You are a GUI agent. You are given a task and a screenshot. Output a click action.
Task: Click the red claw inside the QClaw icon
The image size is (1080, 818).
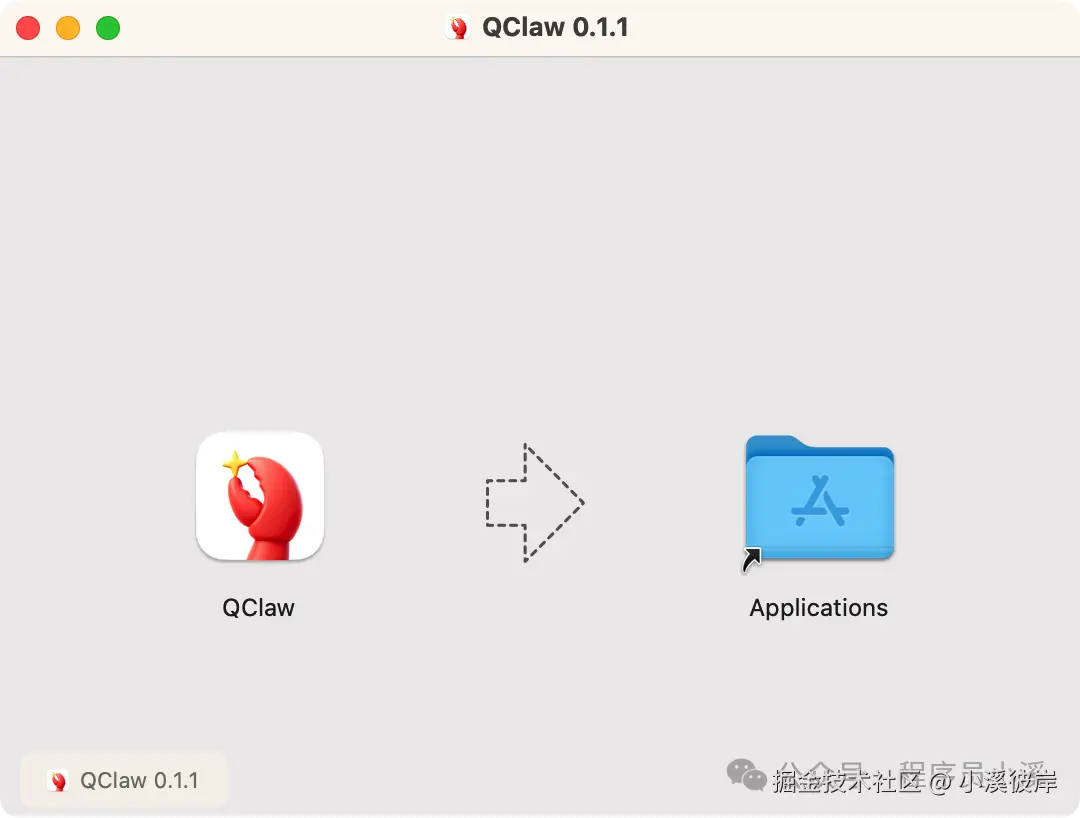click(x=266, y=509)
